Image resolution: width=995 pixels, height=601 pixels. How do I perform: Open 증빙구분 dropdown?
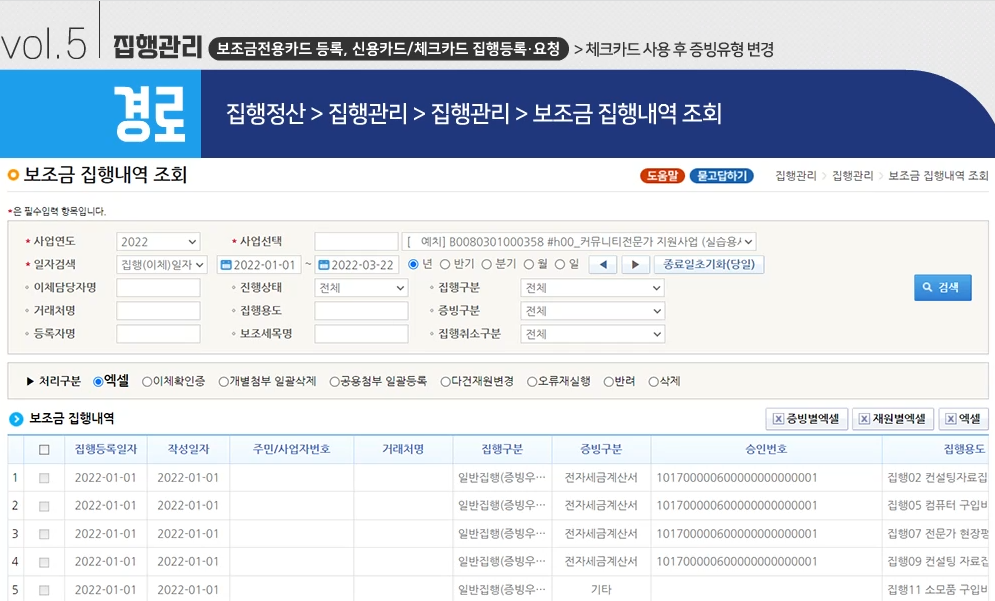(x=592, y=311)
